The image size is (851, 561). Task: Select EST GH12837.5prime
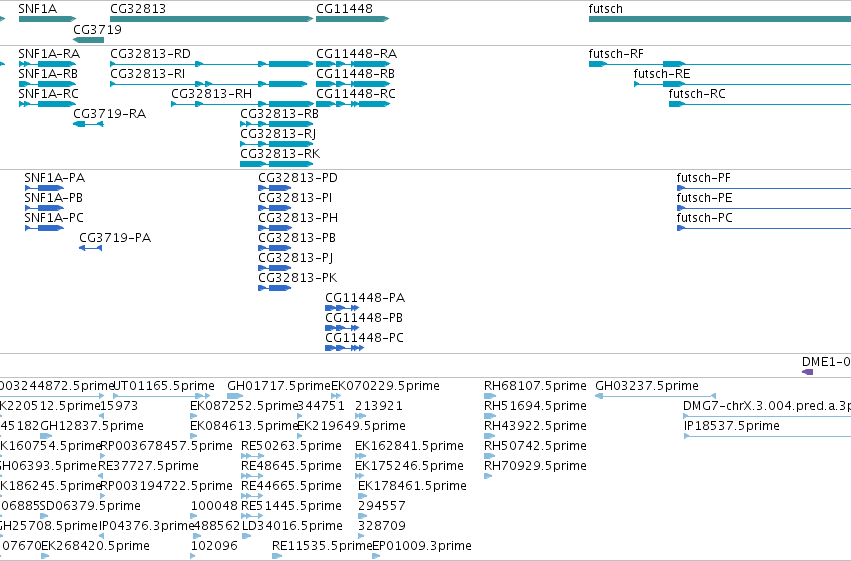(x=46, y=436)
